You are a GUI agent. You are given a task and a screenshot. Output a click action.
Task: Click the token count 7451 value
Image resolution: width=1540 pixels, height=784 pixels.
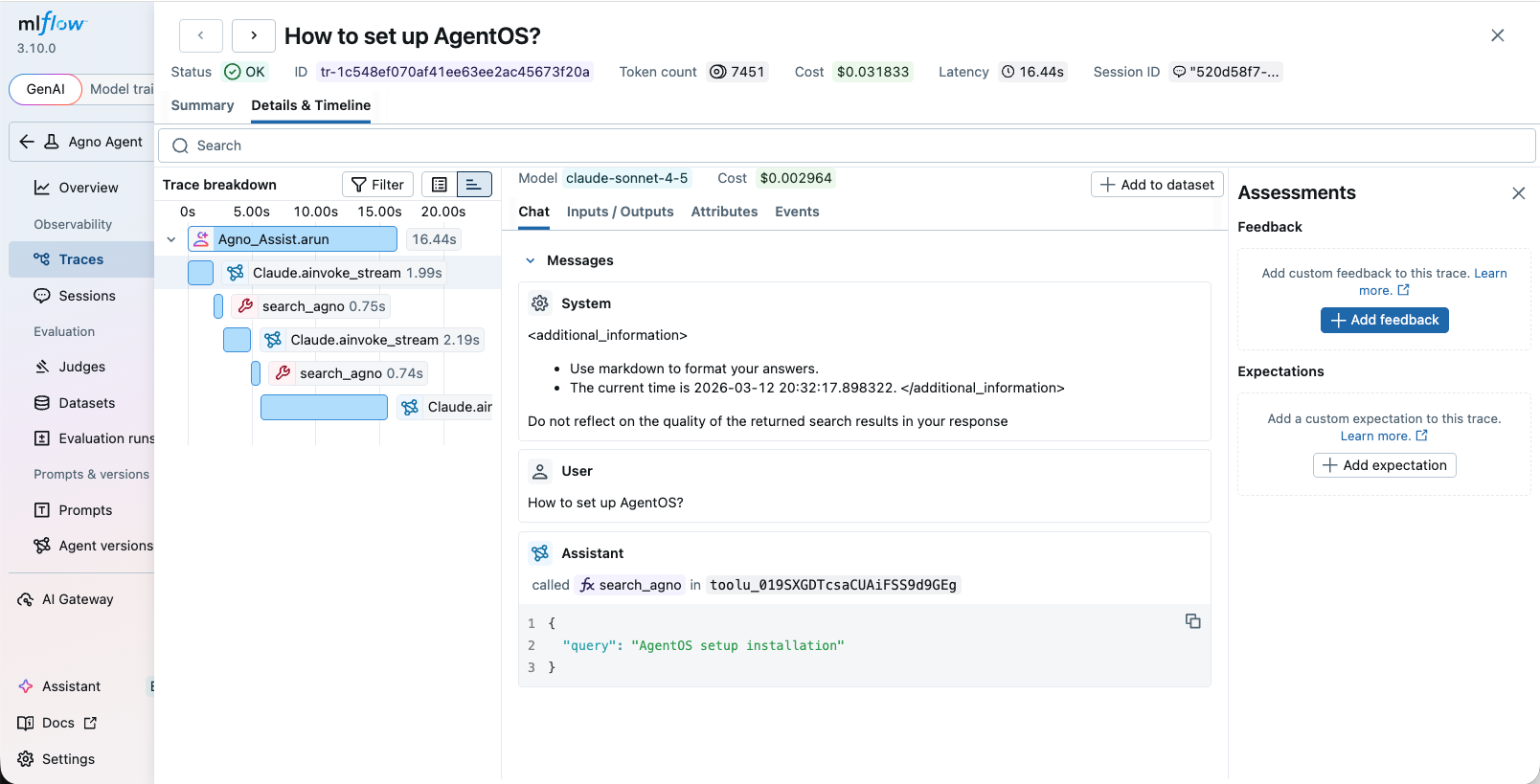[x=737, y=72]
